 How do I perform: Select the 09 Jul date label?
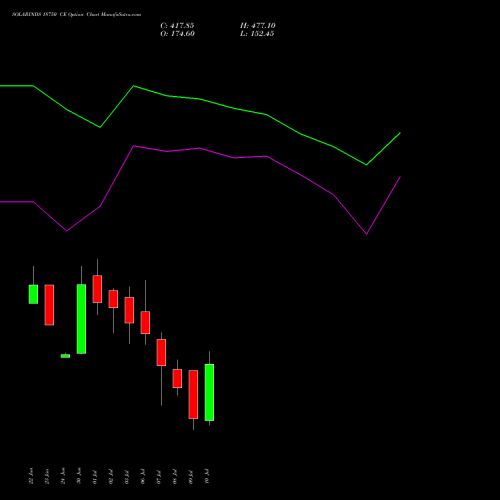click(x=191, y=477)
